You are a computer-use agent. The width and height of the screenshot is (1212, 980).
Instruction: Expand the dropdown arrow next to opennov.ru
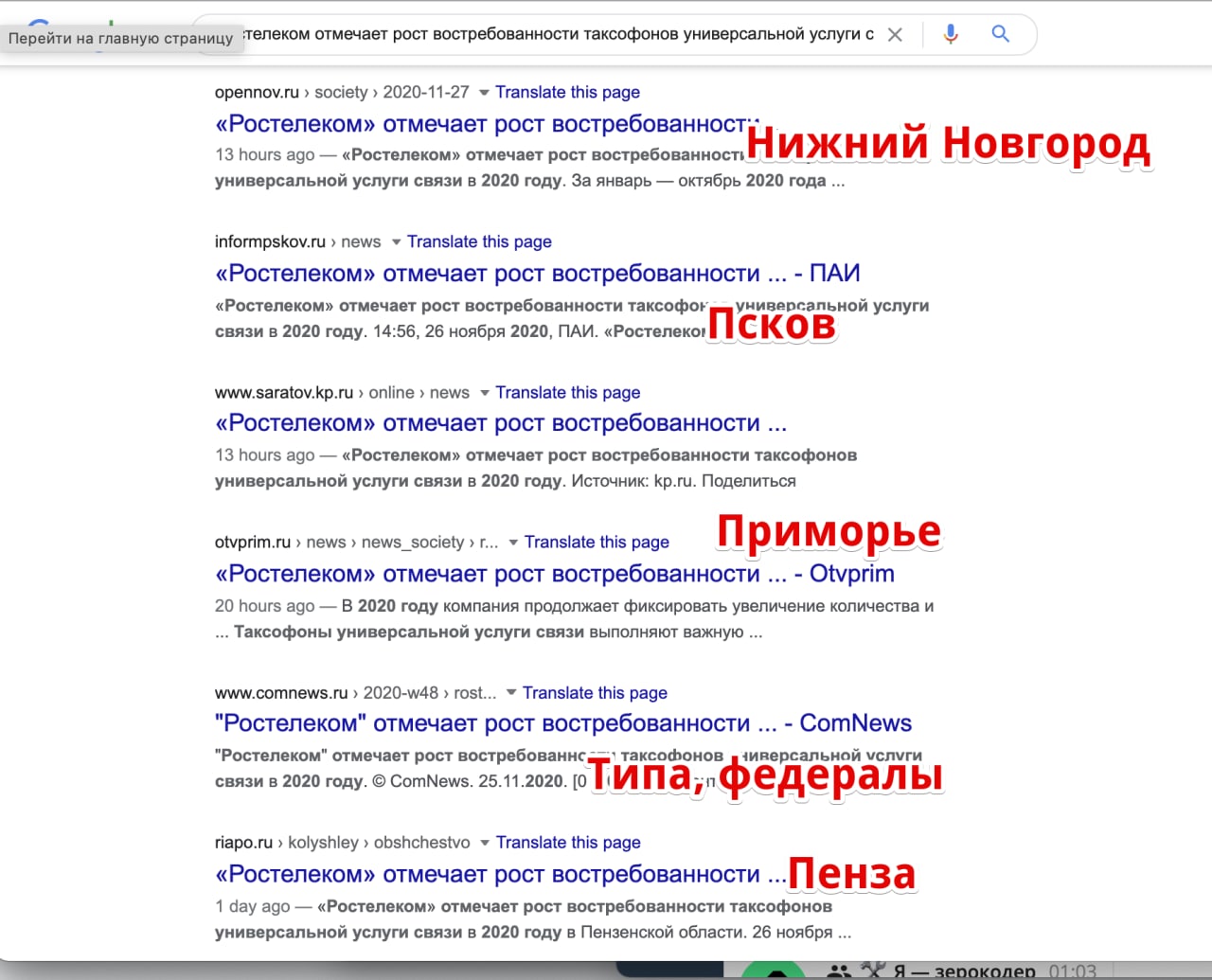click(484, 93)
